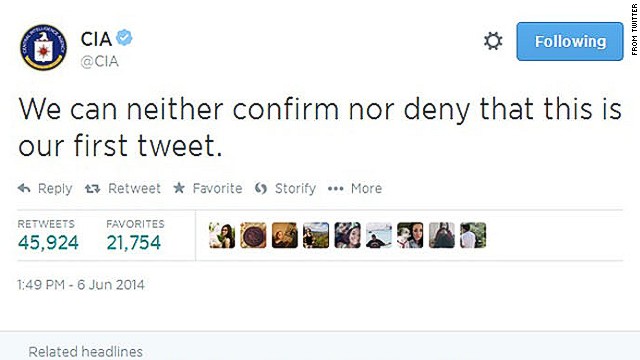Open the 1:49 PM timestamp permalink
The image size is (640, 360).
click(81, 284)
